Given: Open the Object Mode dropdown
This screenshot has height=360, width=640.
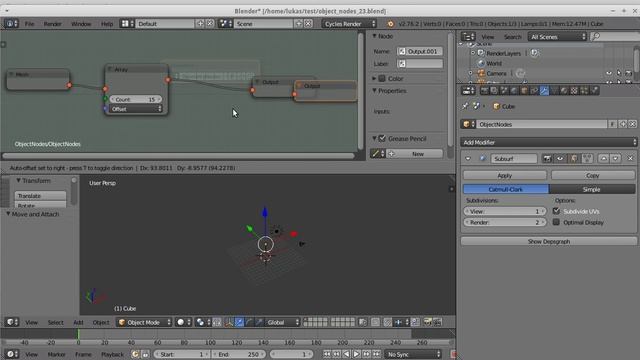Looking at the screenshot, I should (x=144, y=322).
